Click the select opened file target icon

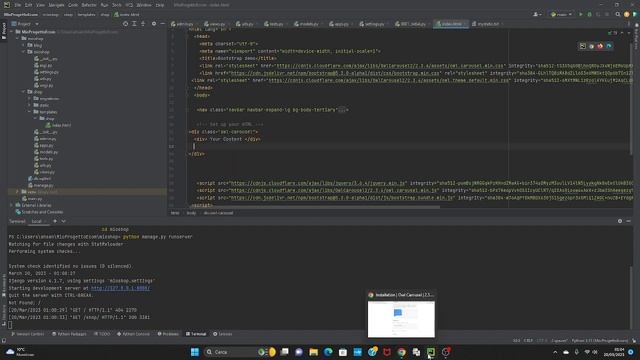click(125, 24)
